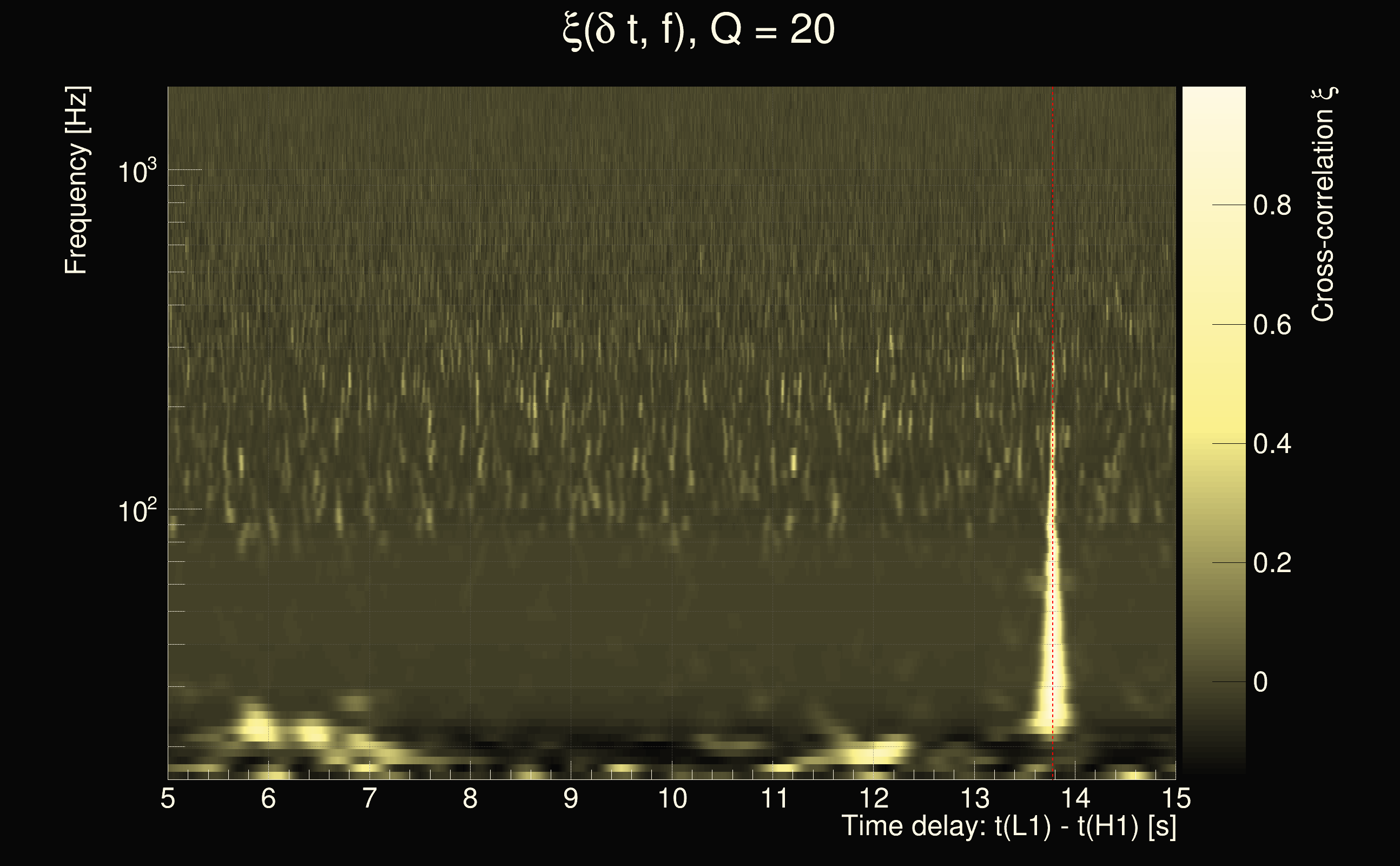Screen dimensions: 1400x866
Task: Click the x-axis tick label 15
Action: 1176,798
